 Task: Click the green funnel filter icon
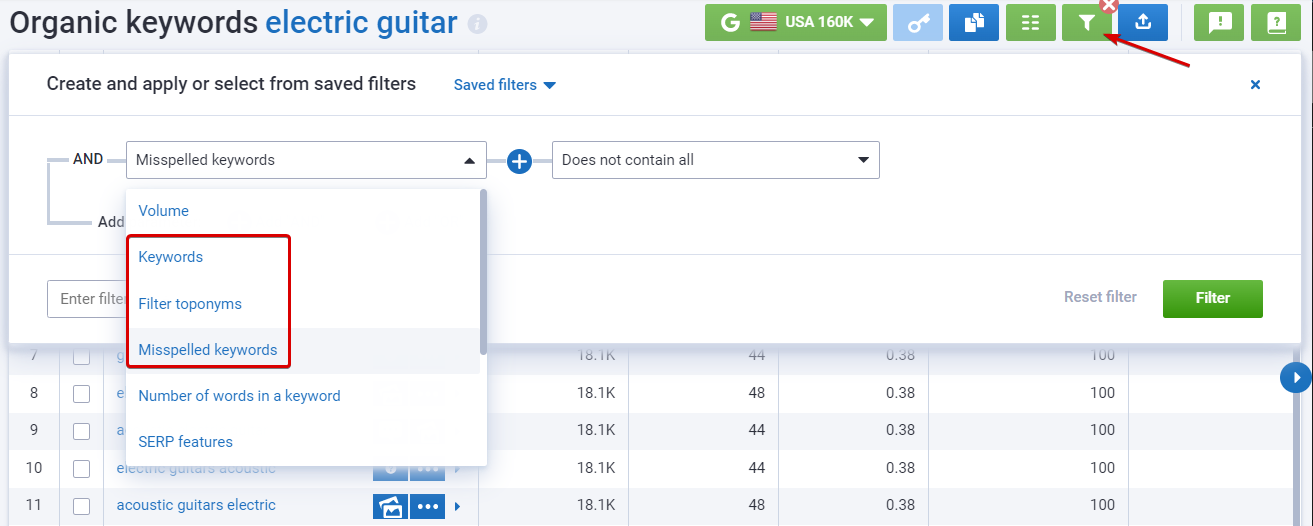(x=1086, y=22)
